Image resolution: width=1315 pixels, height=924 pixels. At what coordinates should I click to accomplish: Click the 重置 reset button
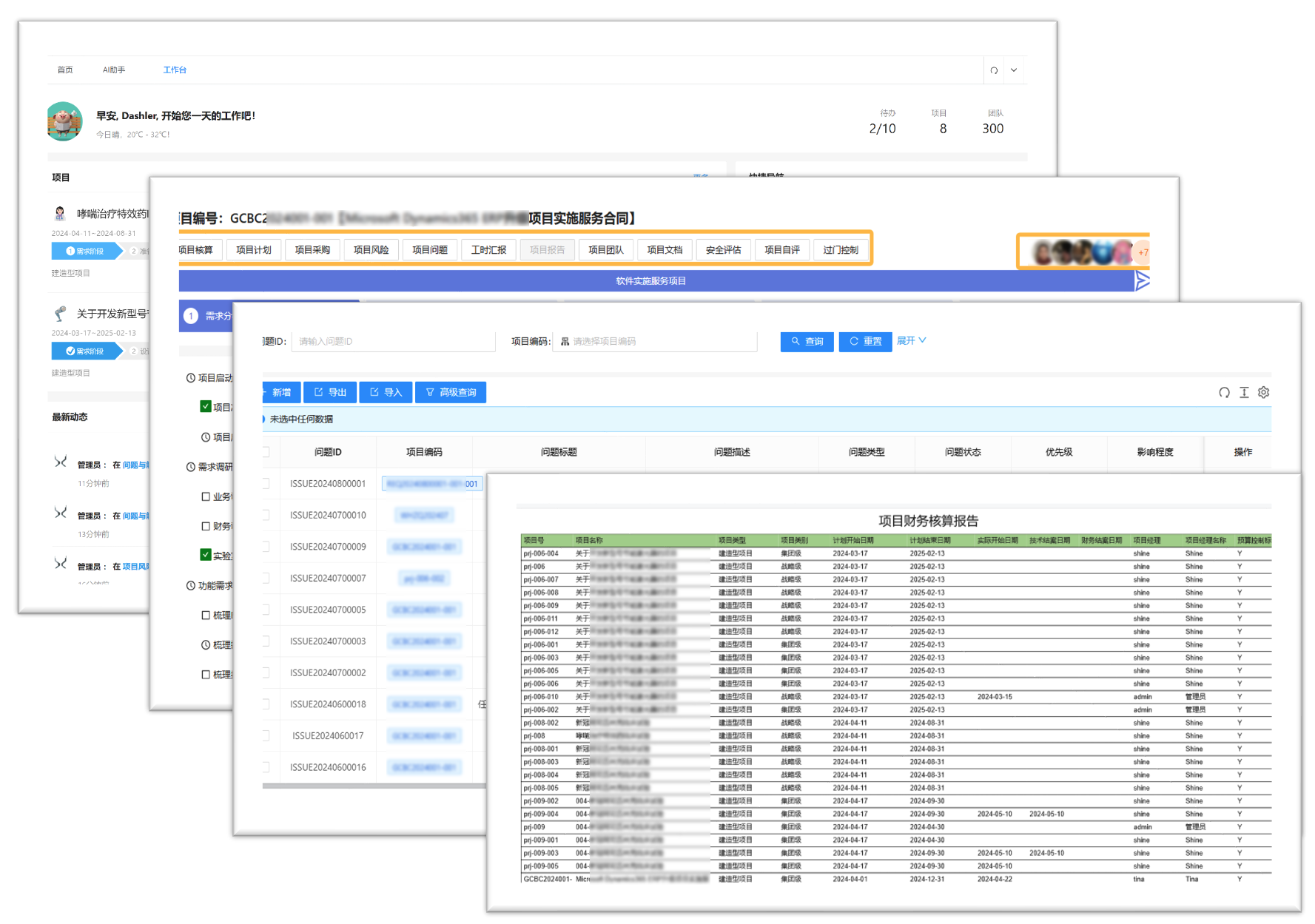pyautogui.click(x=865, y=341)
